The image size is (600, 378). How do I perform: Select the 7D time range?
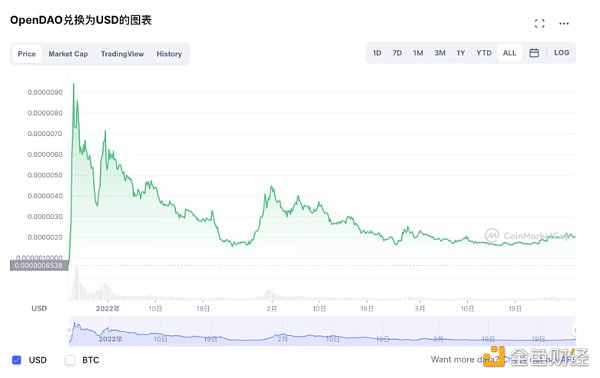(x=397, y=53)
